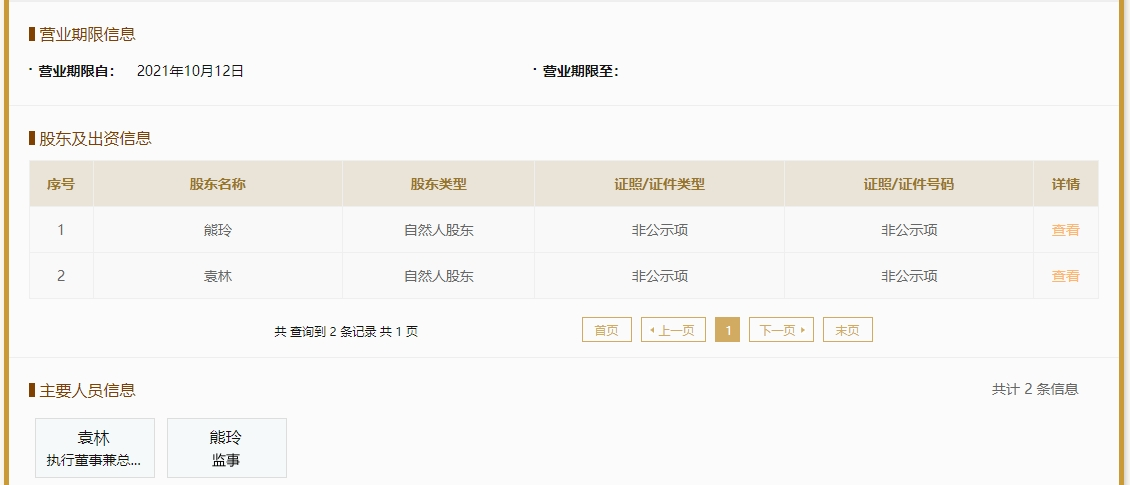Select 非公示项 certificate number in 袁林 row
The height and width of the screenshot is (485, 1130).
909,276
